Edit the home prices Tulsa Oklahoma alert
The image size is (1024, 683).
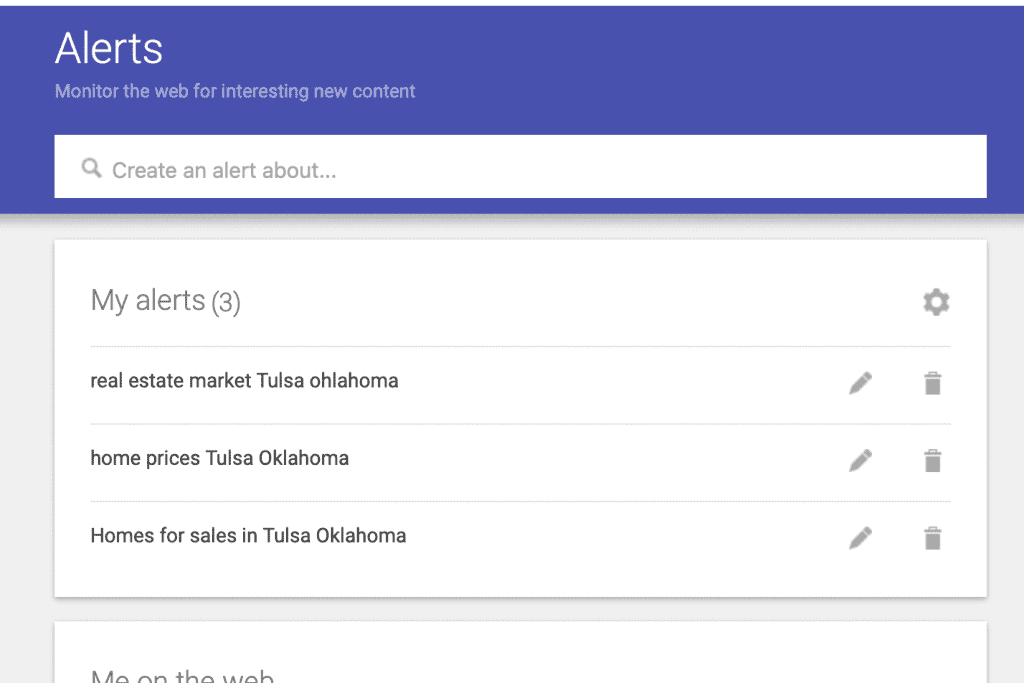tap(860, 460)
